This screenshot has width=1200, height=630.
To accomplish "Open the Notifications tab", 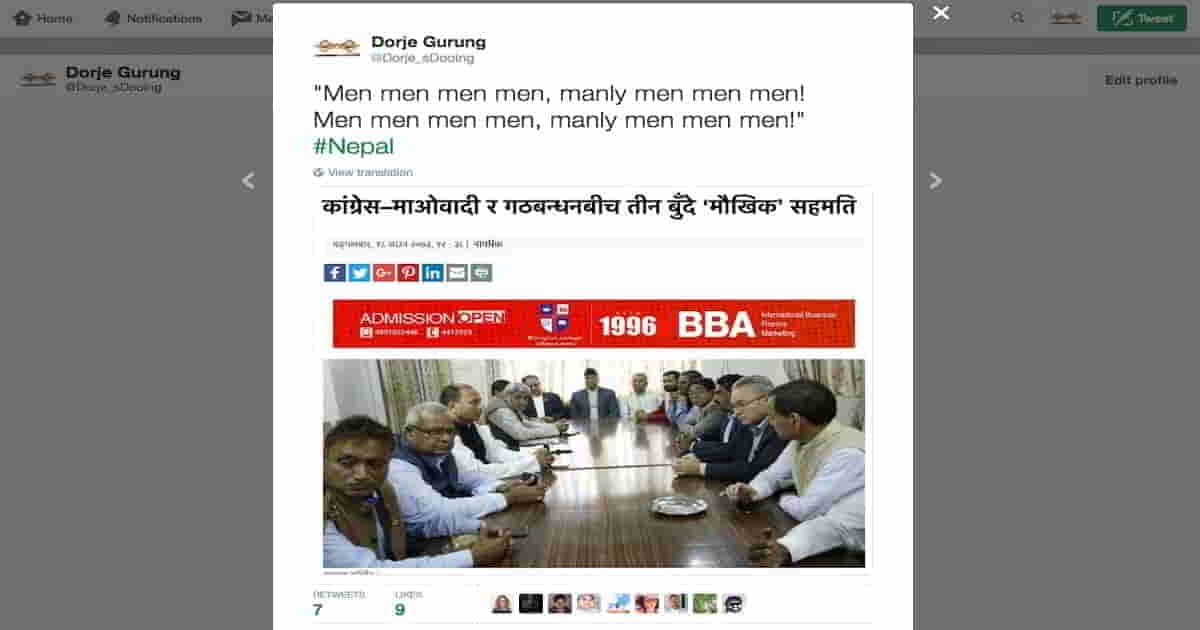I will click(x=153, y=18).
